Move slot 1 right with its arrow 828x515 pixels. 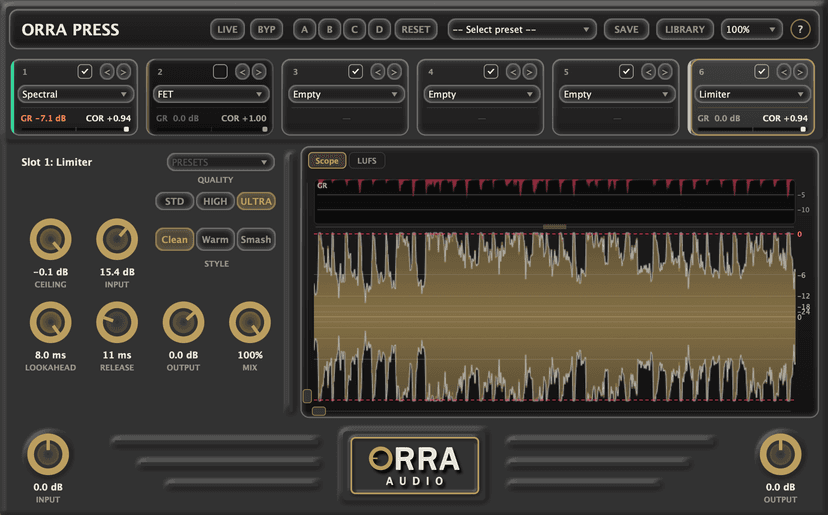123,72
